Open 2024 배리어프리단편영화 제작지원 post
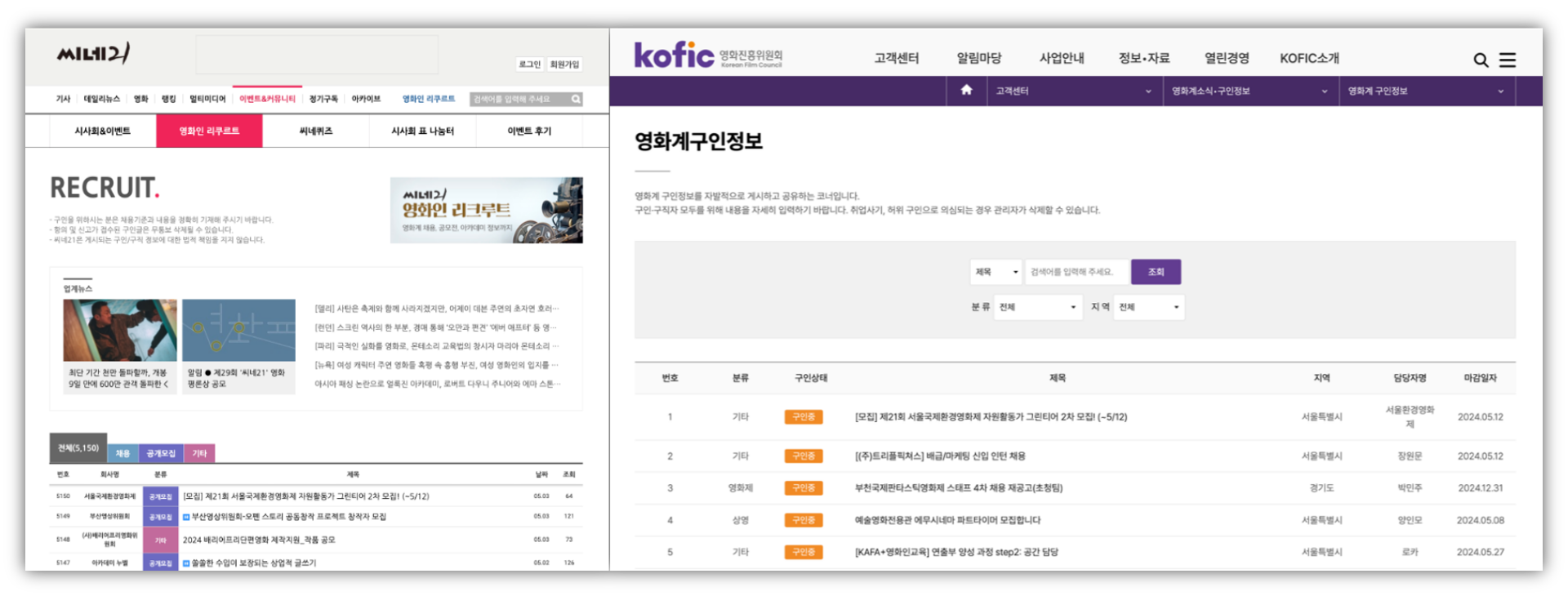This screenshot has height=596, width=1568. 259,540
